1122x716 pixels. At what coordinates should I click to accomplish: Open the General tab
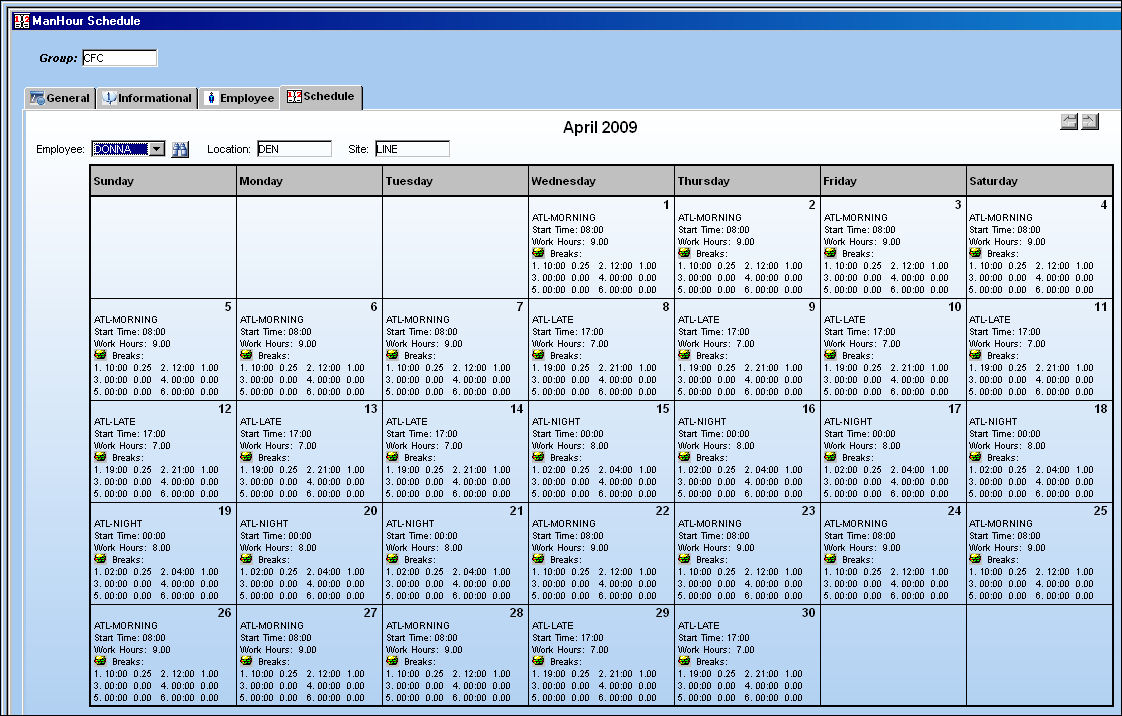pos(60,98)
